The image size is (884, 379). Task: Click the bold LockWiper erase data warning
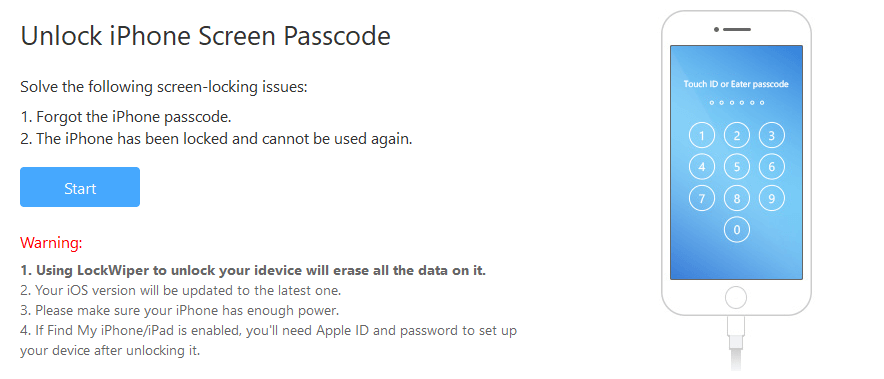click(x=253, y=271)
